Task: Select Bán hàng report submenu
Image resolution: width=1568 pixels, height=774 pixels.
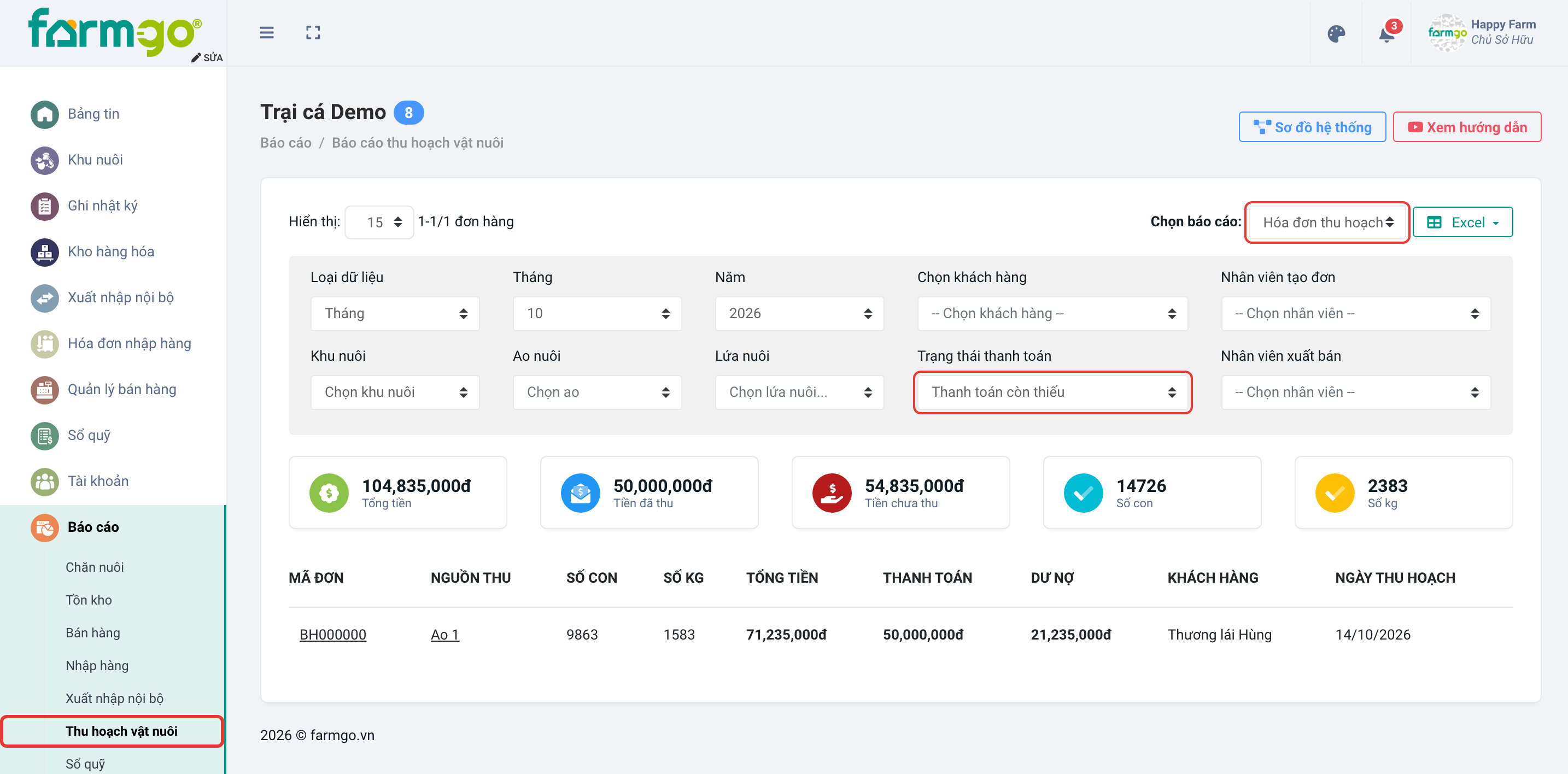Action: pyautogui.click(x=92, y=634)
